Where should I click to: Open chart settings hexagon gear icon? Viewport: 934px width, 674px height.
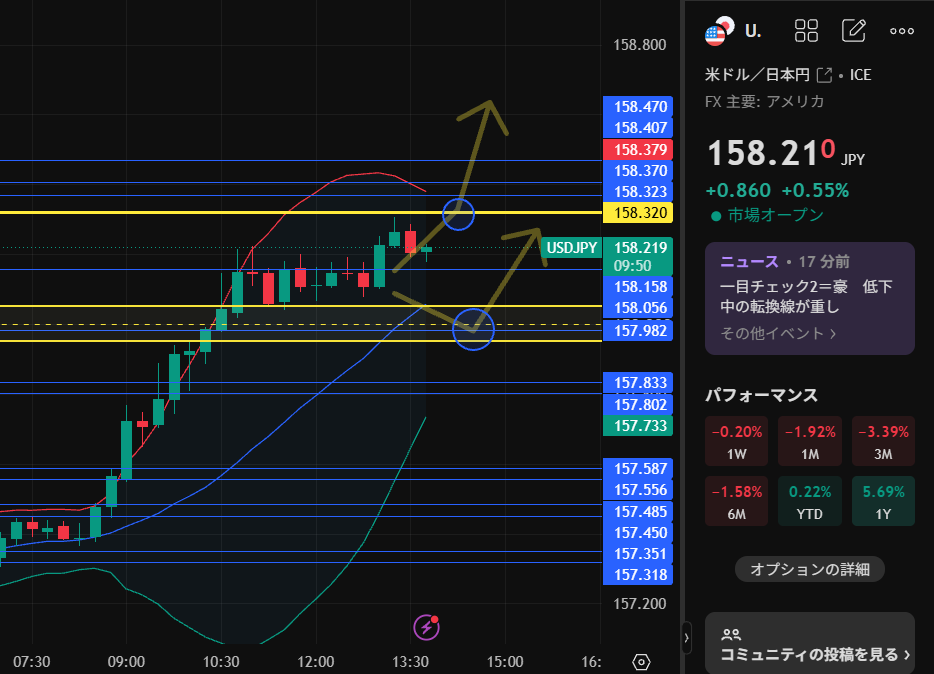tap(641, 661)
